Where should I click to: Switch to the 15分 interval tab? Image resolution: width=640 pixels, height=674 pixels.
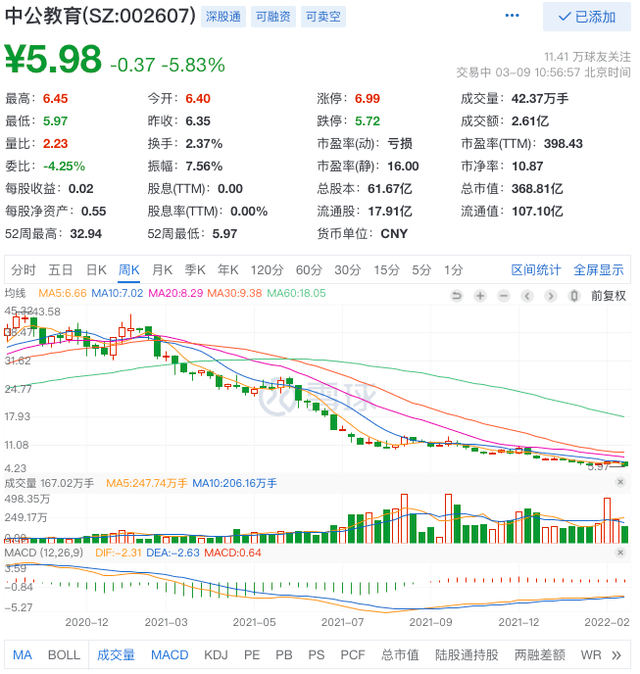coord(386,270)
